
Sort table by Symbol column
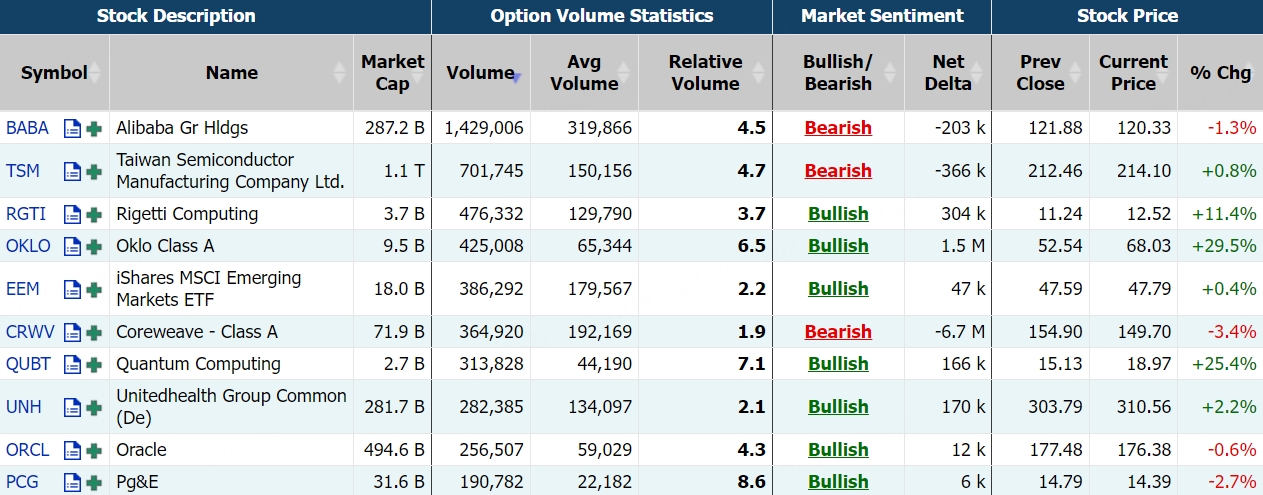point(54,73)
